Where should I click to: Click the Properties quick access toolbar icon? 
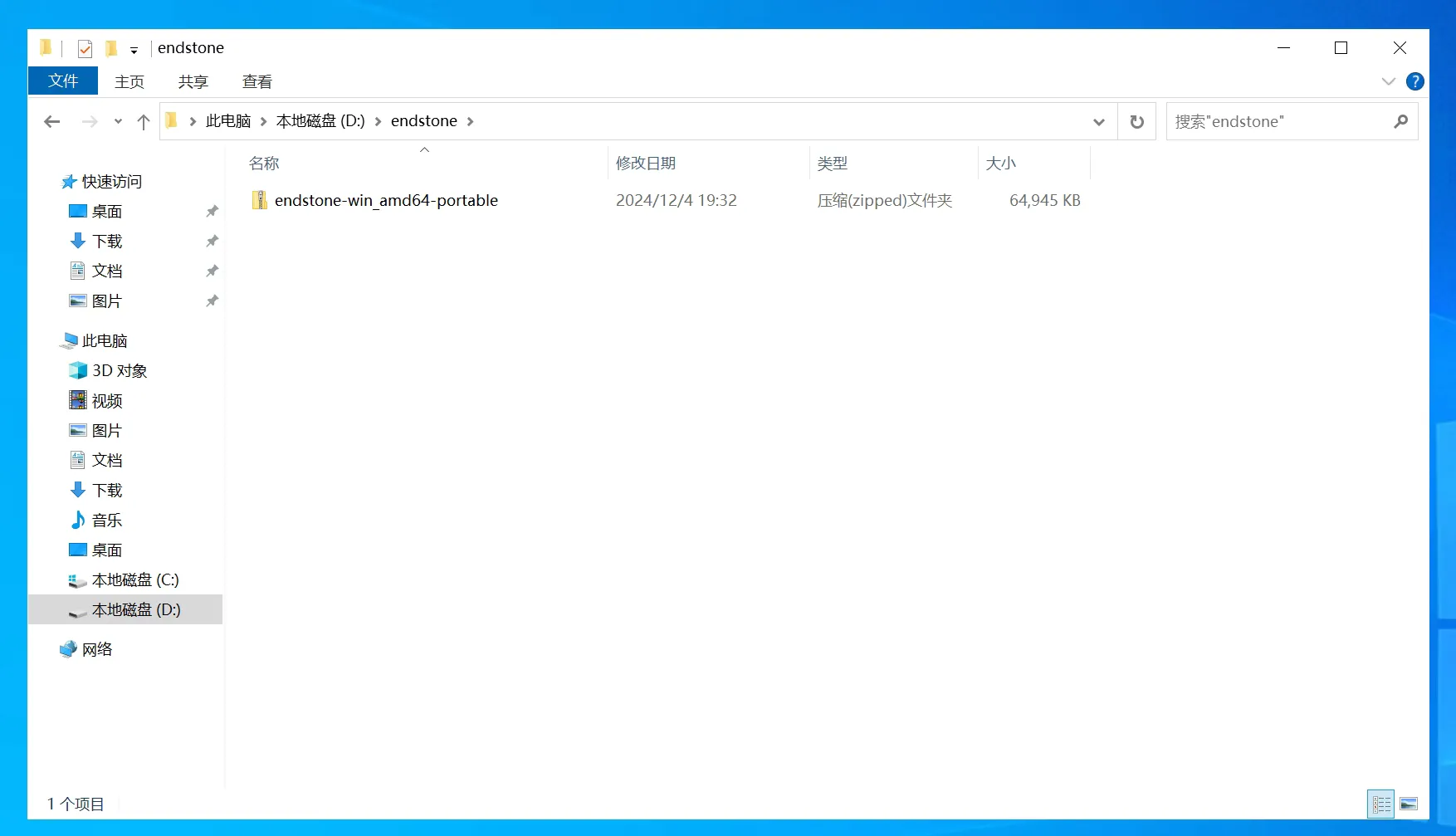pyautogui.click(x=85, y=49)
